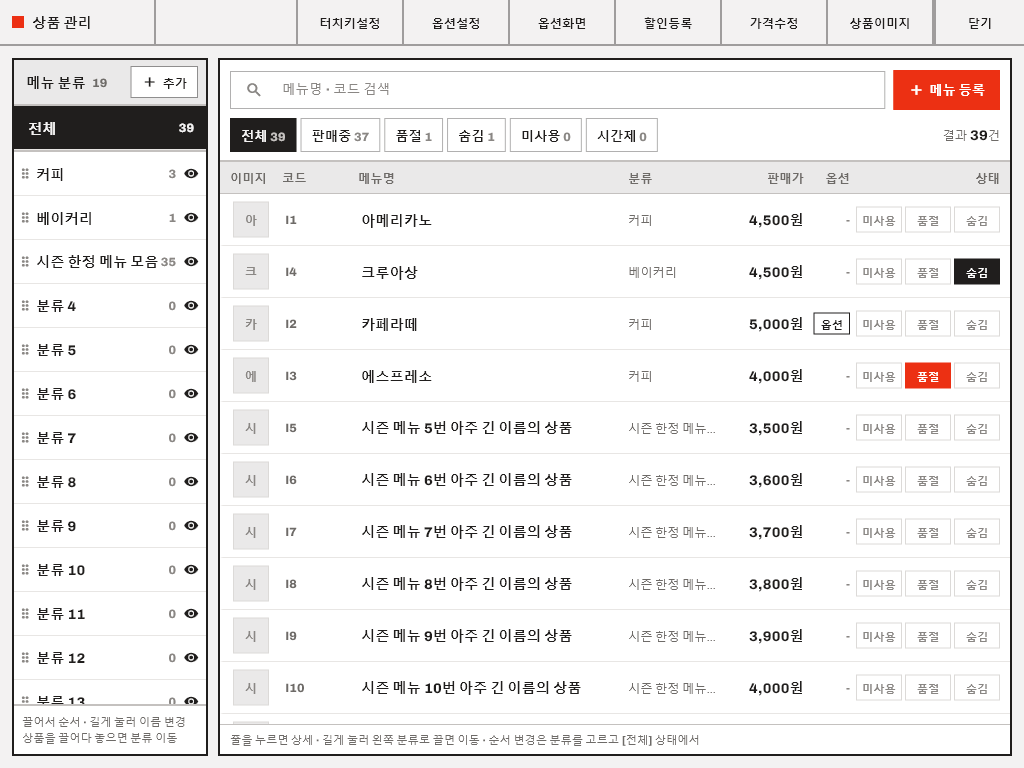Open 시즌 메뉴 10번 아주 긴 이름의 상품
This screenshot has width=1024, height=768.
(471, 688)
